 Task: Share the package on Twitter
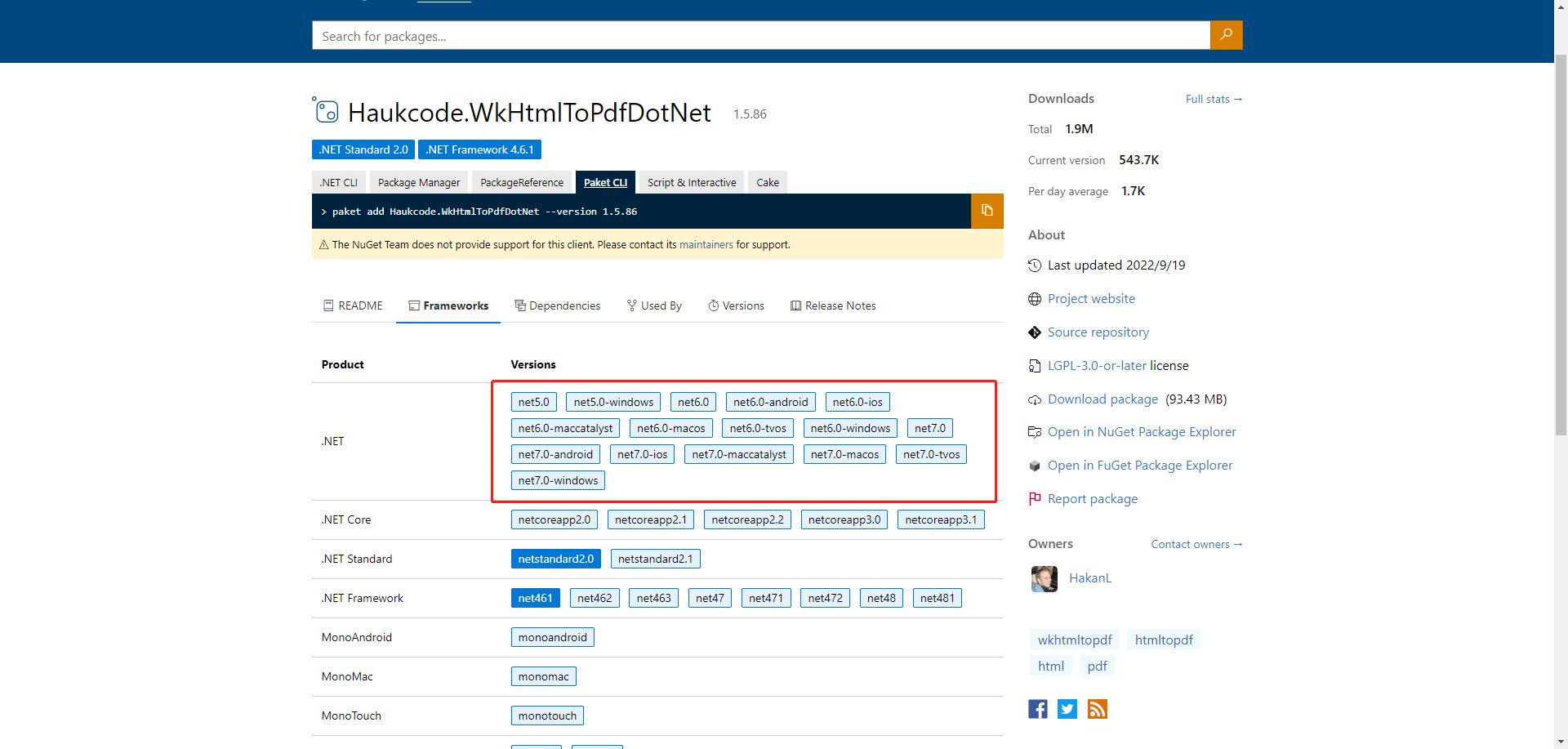click(x=1067, y=709)
